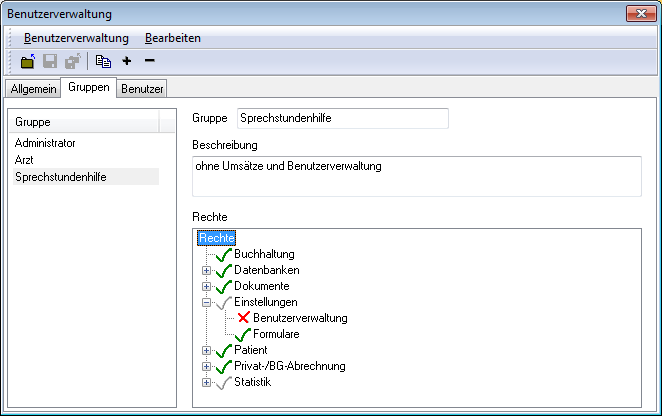Collapse the Einstellungen tree node
Image resolution: width=662 pixels, height=416 pixels.
point(207,302)
